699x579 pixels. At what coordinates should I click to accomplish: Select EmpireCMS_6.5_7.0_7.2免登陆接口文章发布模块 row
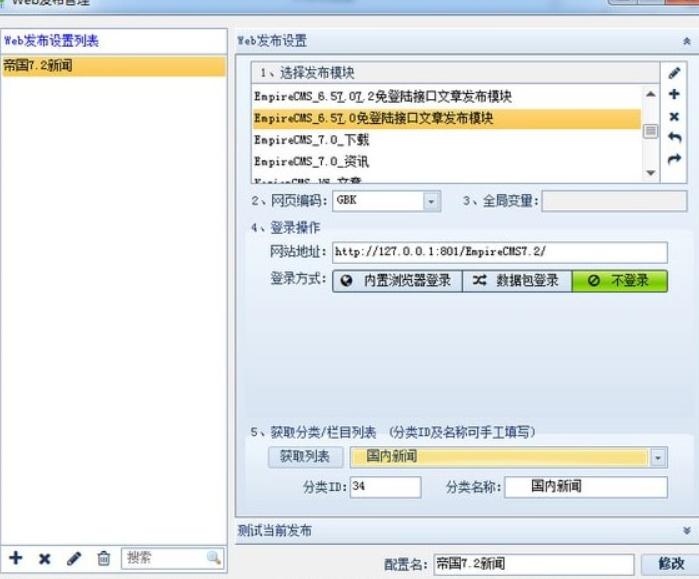447,96
